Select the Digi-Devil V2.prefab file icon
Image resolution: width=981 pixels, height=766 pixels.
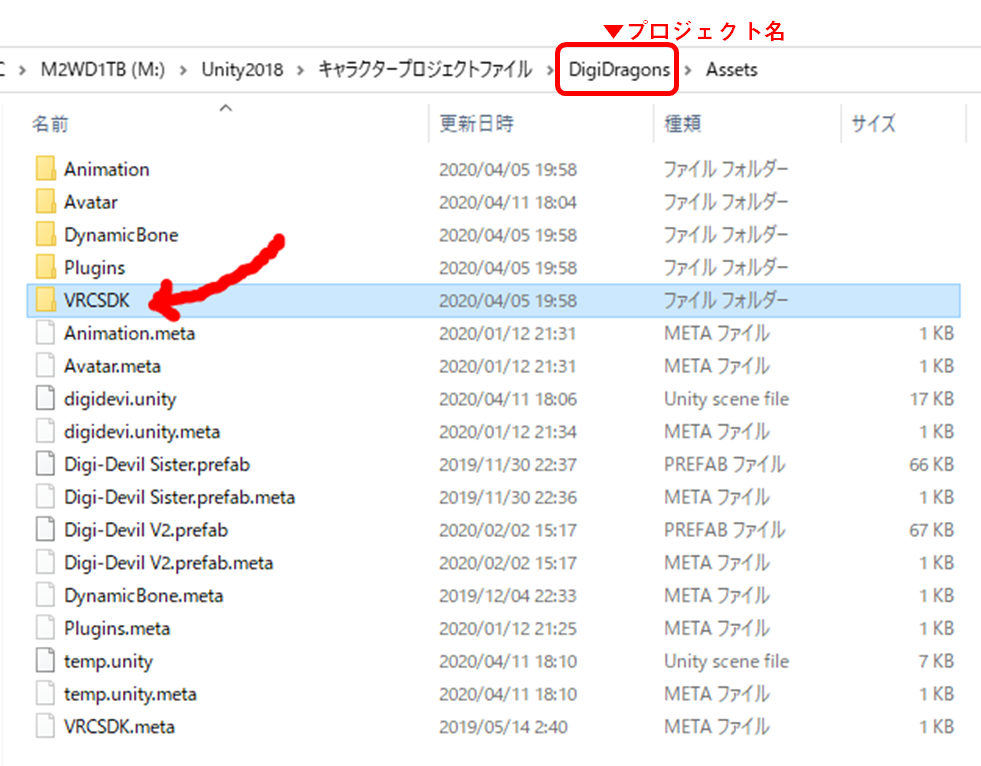(x=45, y=529)
